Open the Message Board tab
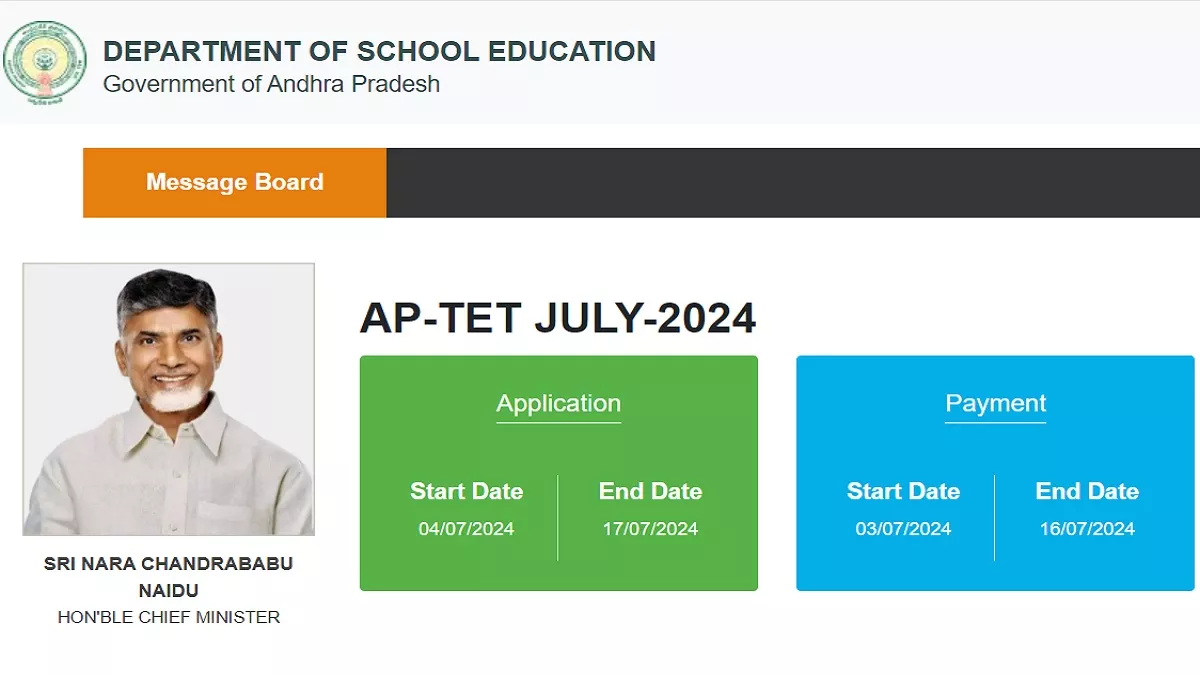 click(x=235, y=182)
